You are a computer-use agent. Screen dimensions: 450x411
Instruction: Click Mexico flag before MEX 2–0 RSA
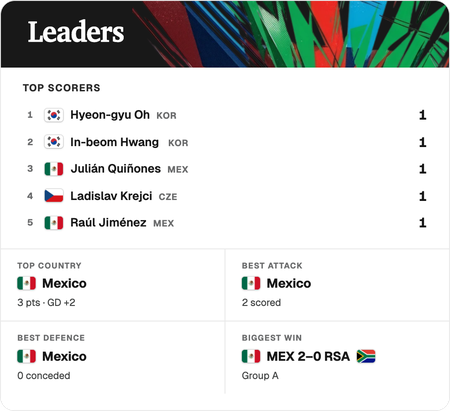coord(251,356)
